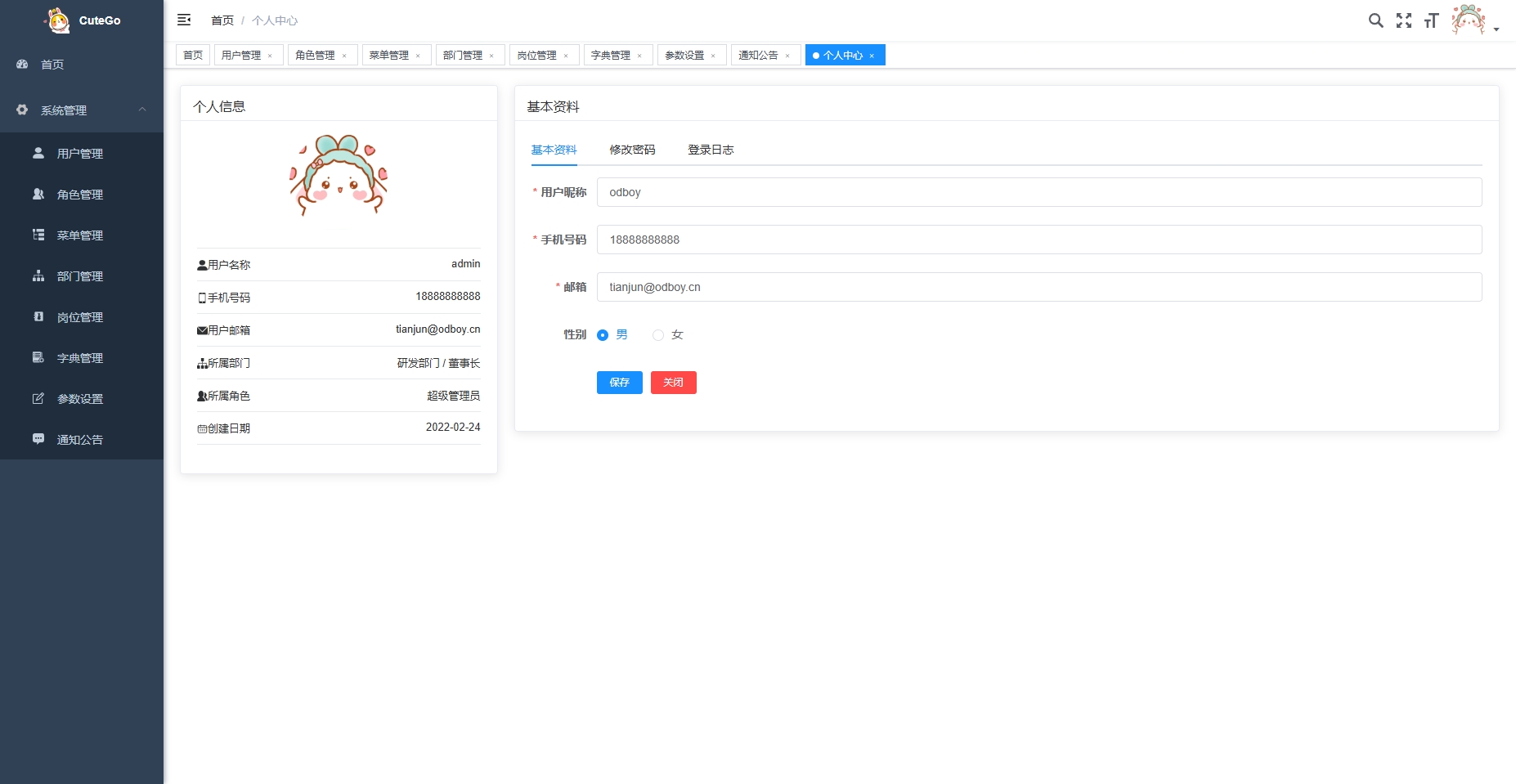Viewport: 1516px width, 784px height.
Task: Open 用户管理 in the sidebar
Action: click(x=82, y=154)
